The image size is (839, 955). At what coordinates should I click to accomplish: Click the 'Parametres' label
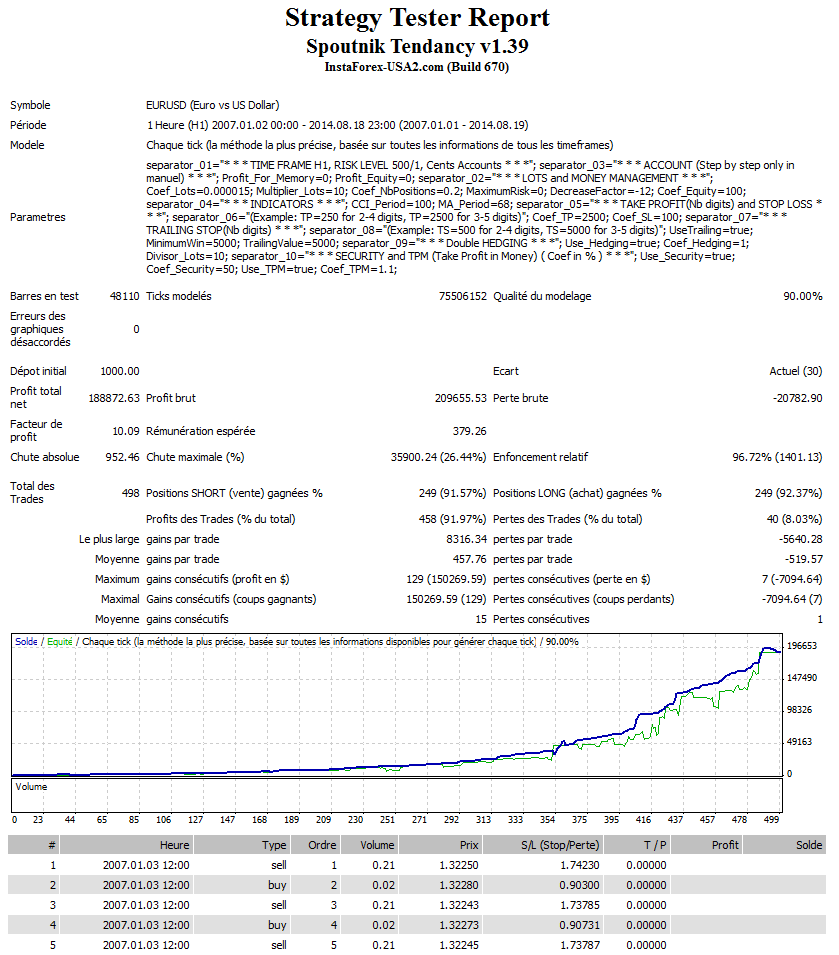click(x=38, y=217)
